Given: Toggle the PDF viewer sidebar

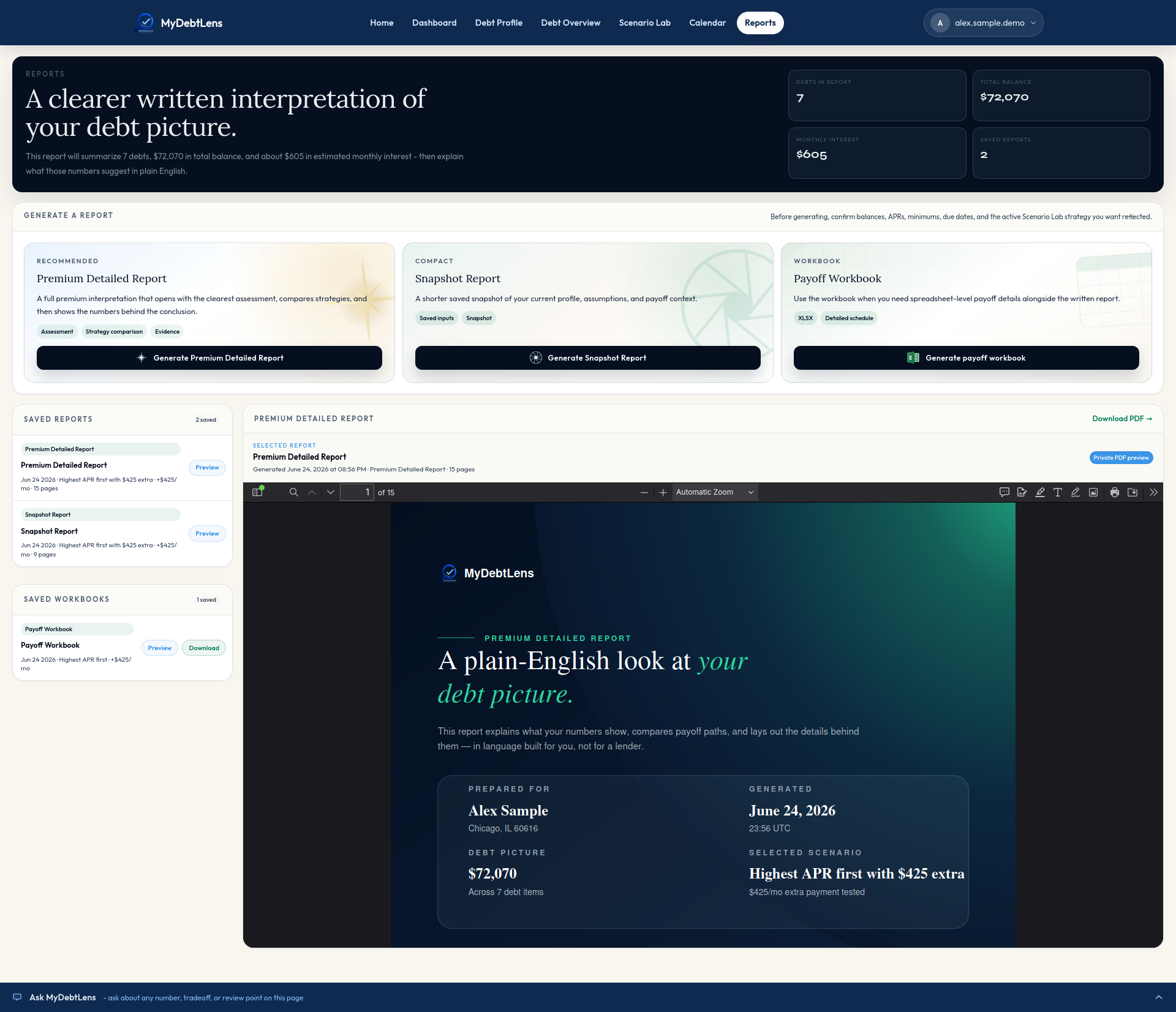Looking at the screenshot, I should pyautogui.click(x=258, y=492).
